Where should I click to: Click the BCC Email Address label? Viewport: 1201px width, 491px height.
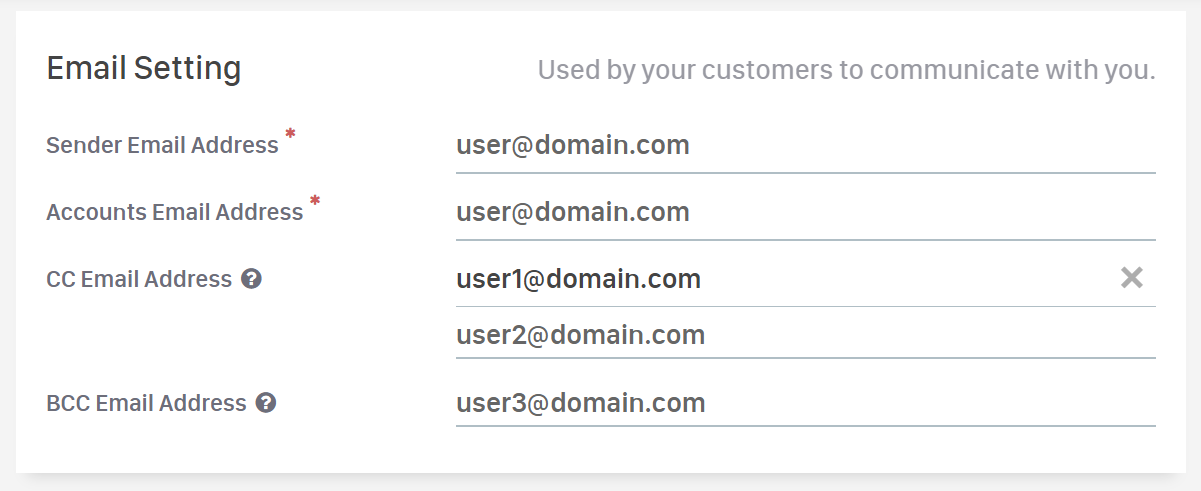point(146,403)
